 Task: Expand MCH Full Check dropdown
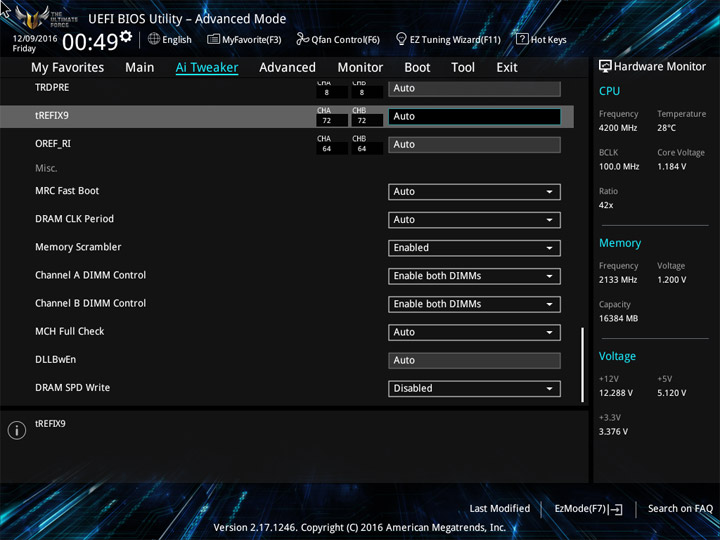[474, 332]
